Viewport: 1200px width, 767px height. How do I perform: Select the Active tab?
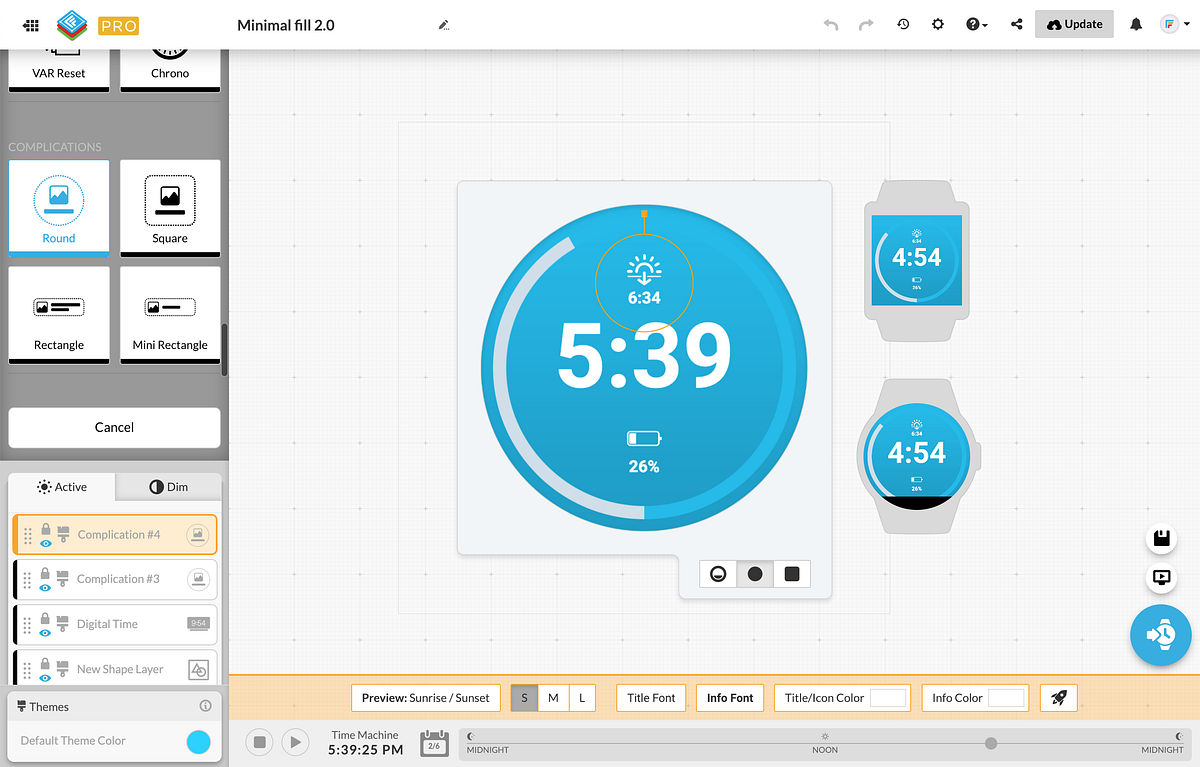coord(62,487)
